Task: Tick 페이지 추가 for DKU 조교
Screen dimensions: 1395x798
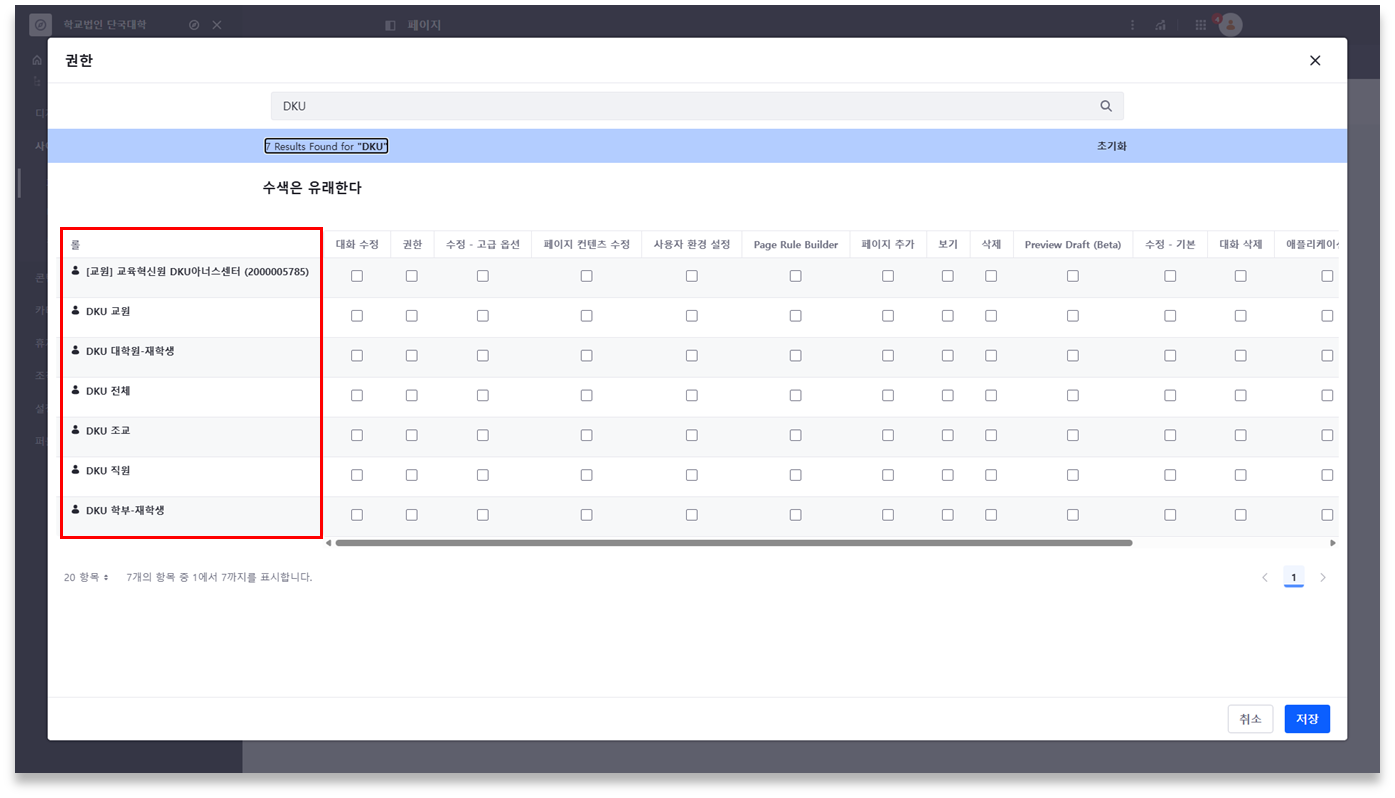Action: [x=888, y=435]
